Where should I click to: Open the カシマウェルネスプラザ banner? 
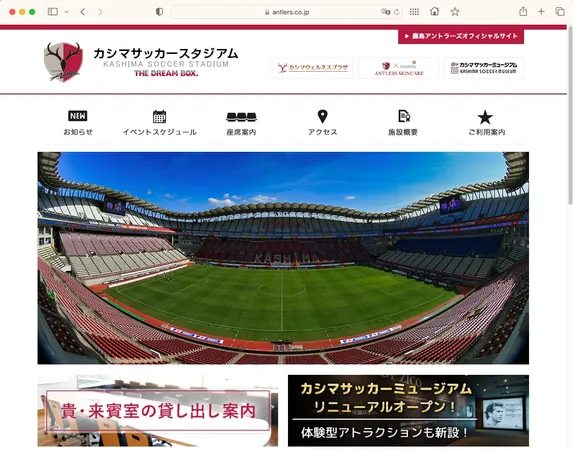tap(312, 68)
